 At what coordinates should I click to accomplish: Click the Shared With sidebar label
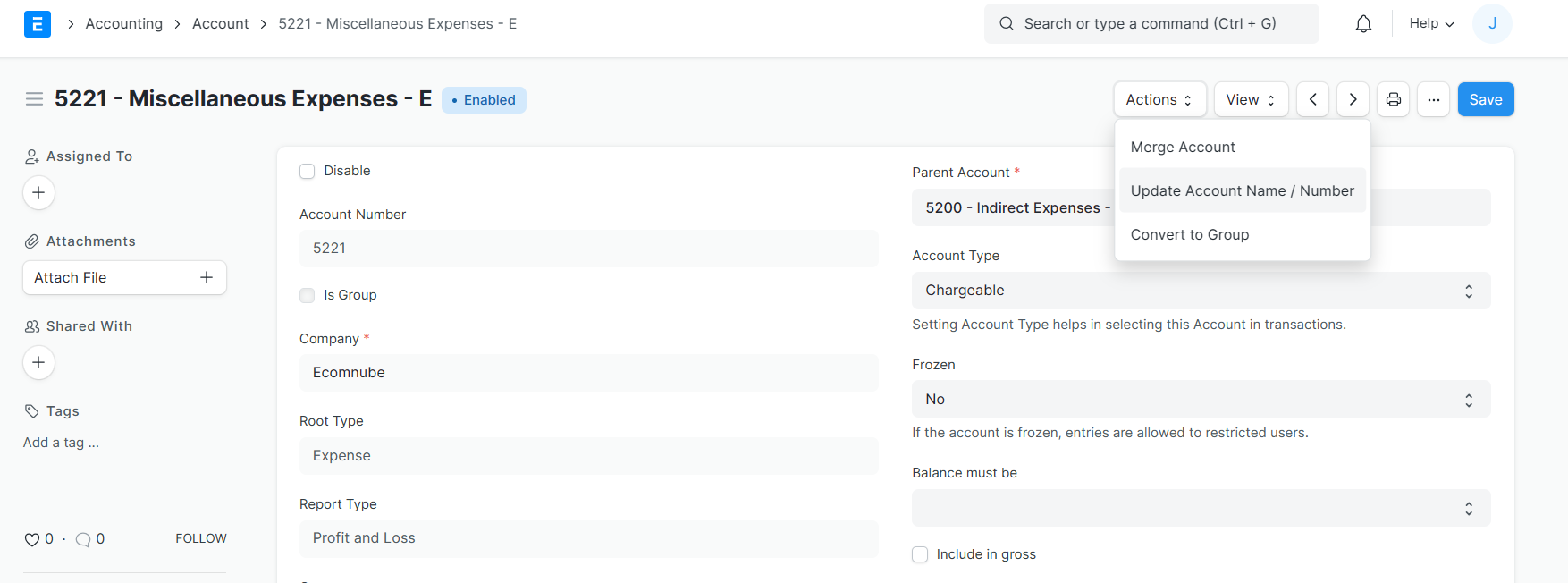(x=89, y=326)
